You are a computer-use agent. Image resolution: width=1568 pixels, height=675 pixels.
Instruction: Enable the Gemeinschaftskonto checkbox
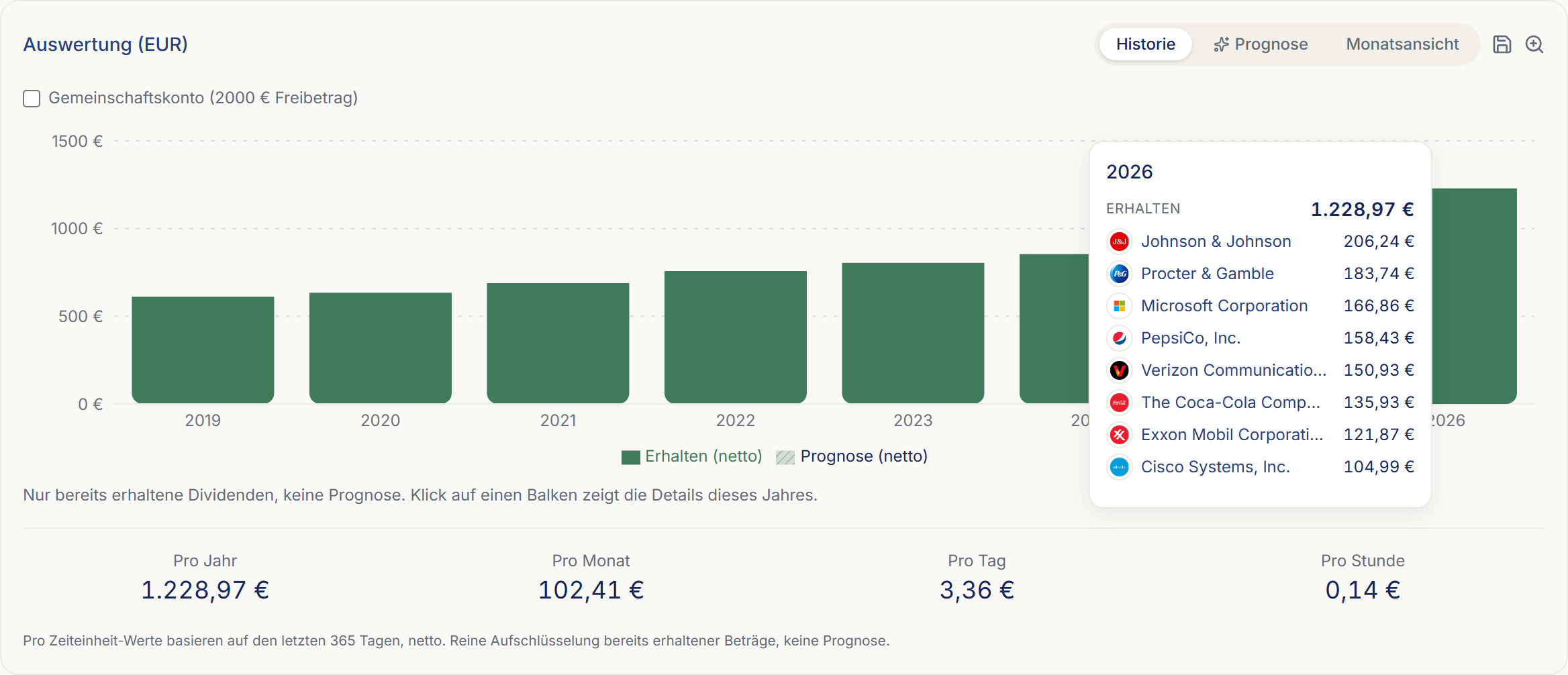point(32,99)
